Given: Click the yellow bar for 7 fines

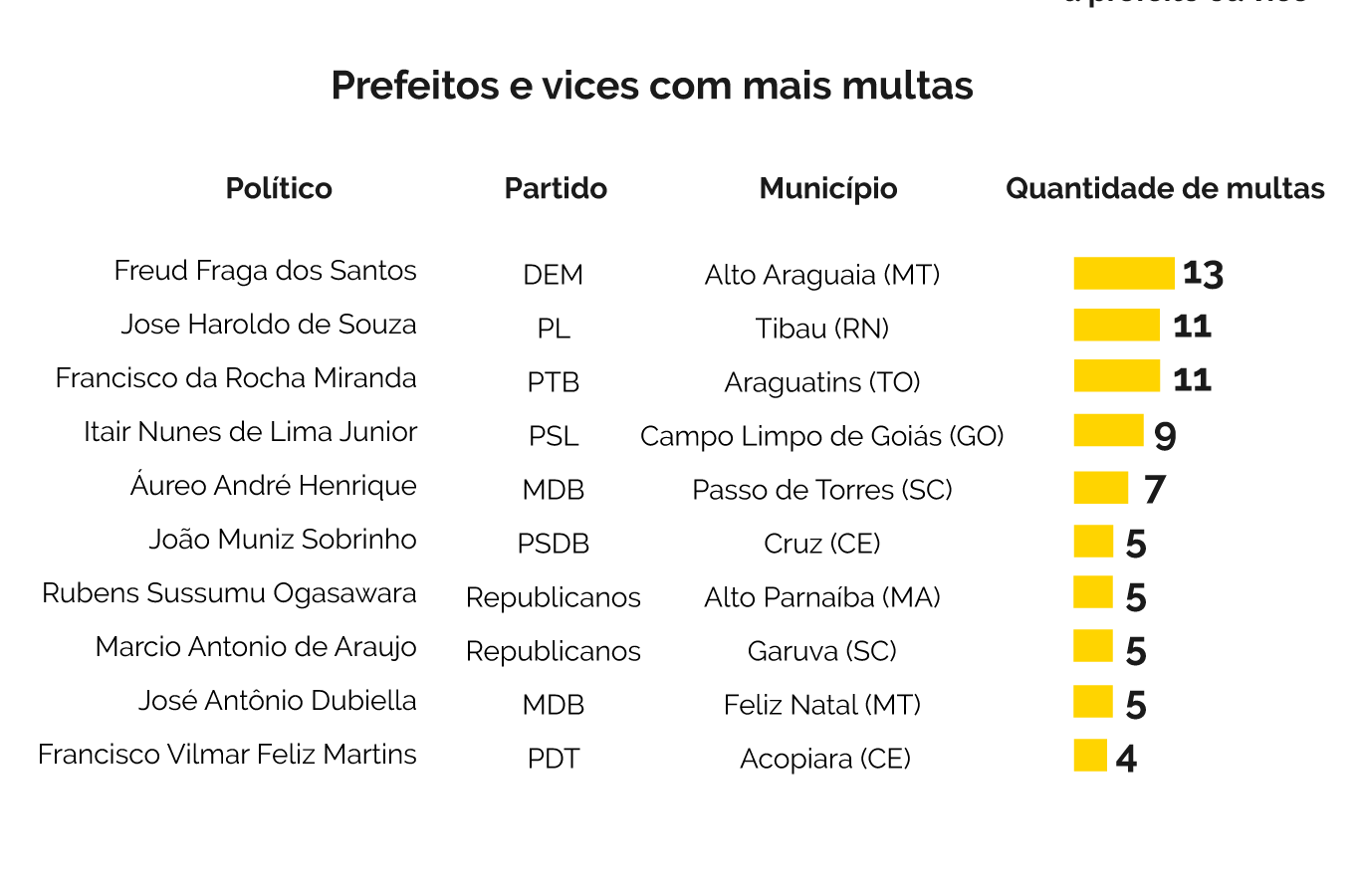Looking at the screenshot, I should click(x=1100, y=488).
